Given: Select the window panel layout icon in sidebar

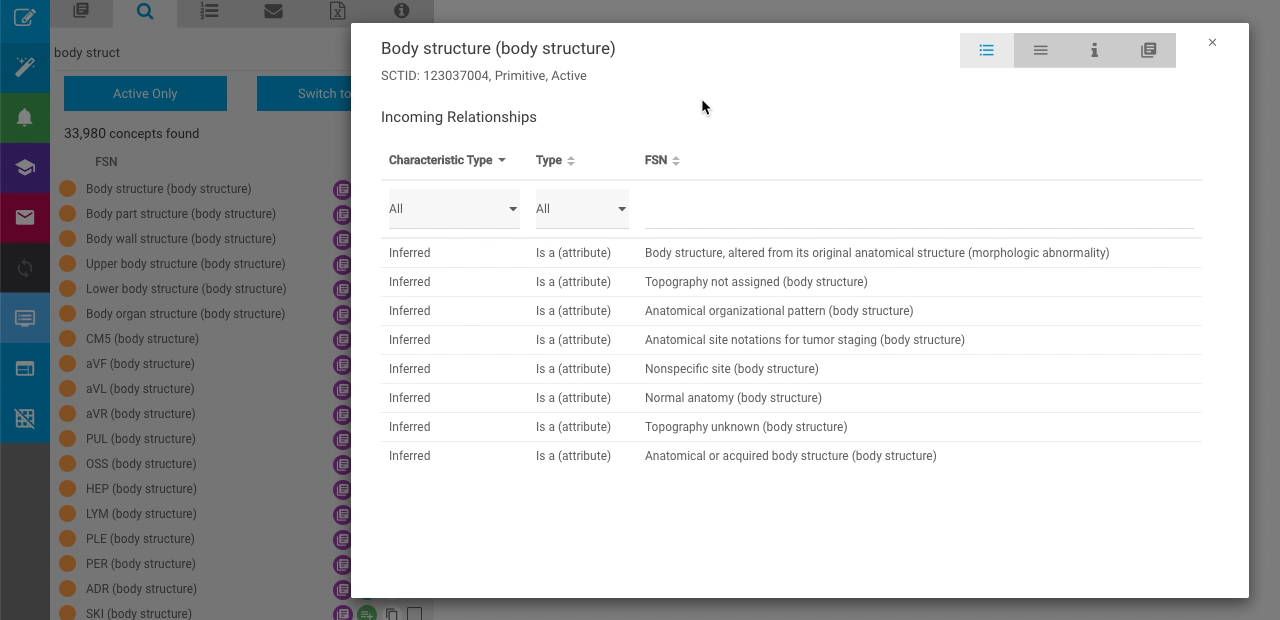Looking at the screenshot, I should 25,368.
